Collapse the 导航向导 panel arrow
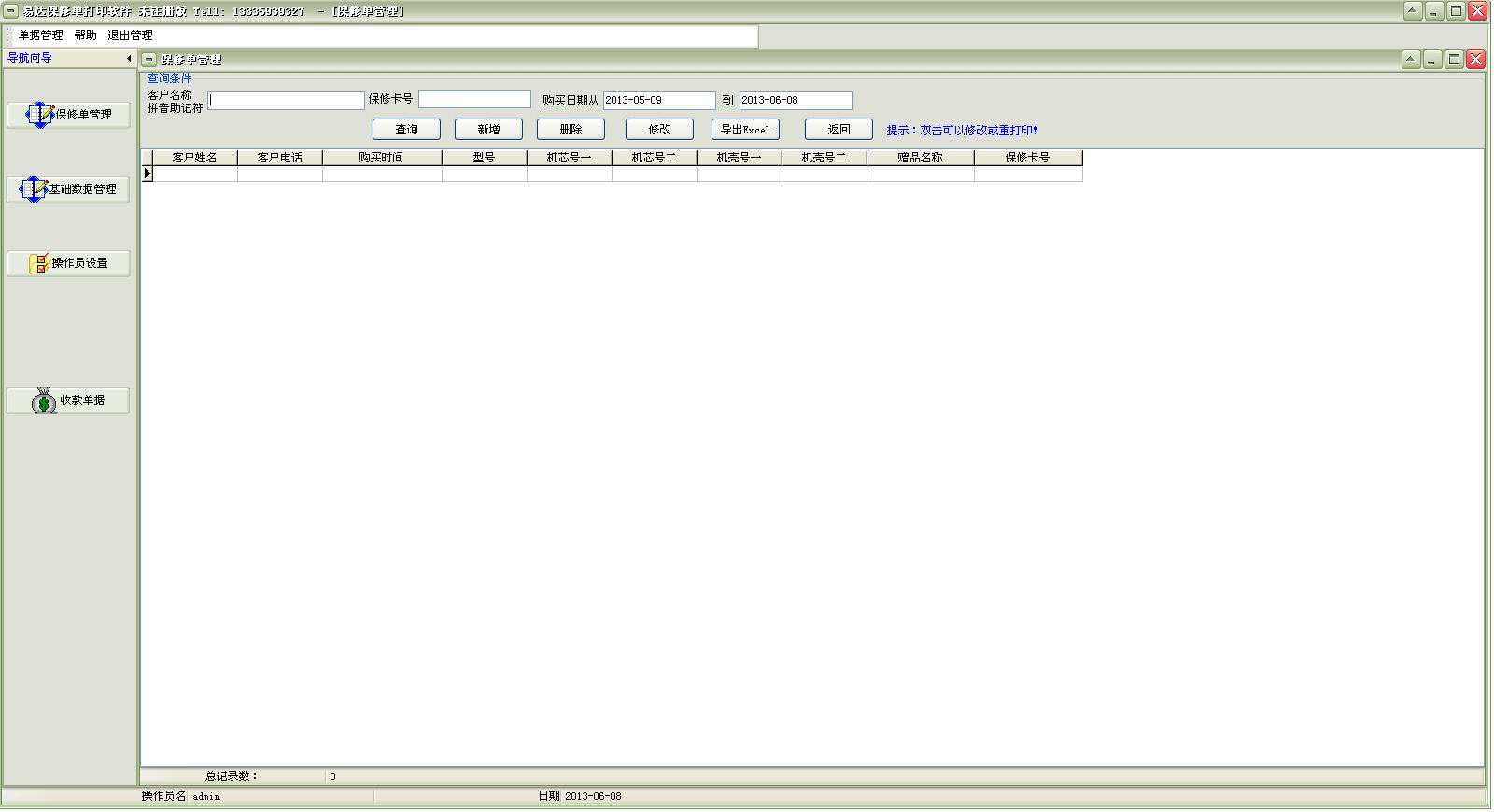This screenshot has width=1494, height=812. pos(129,58)
